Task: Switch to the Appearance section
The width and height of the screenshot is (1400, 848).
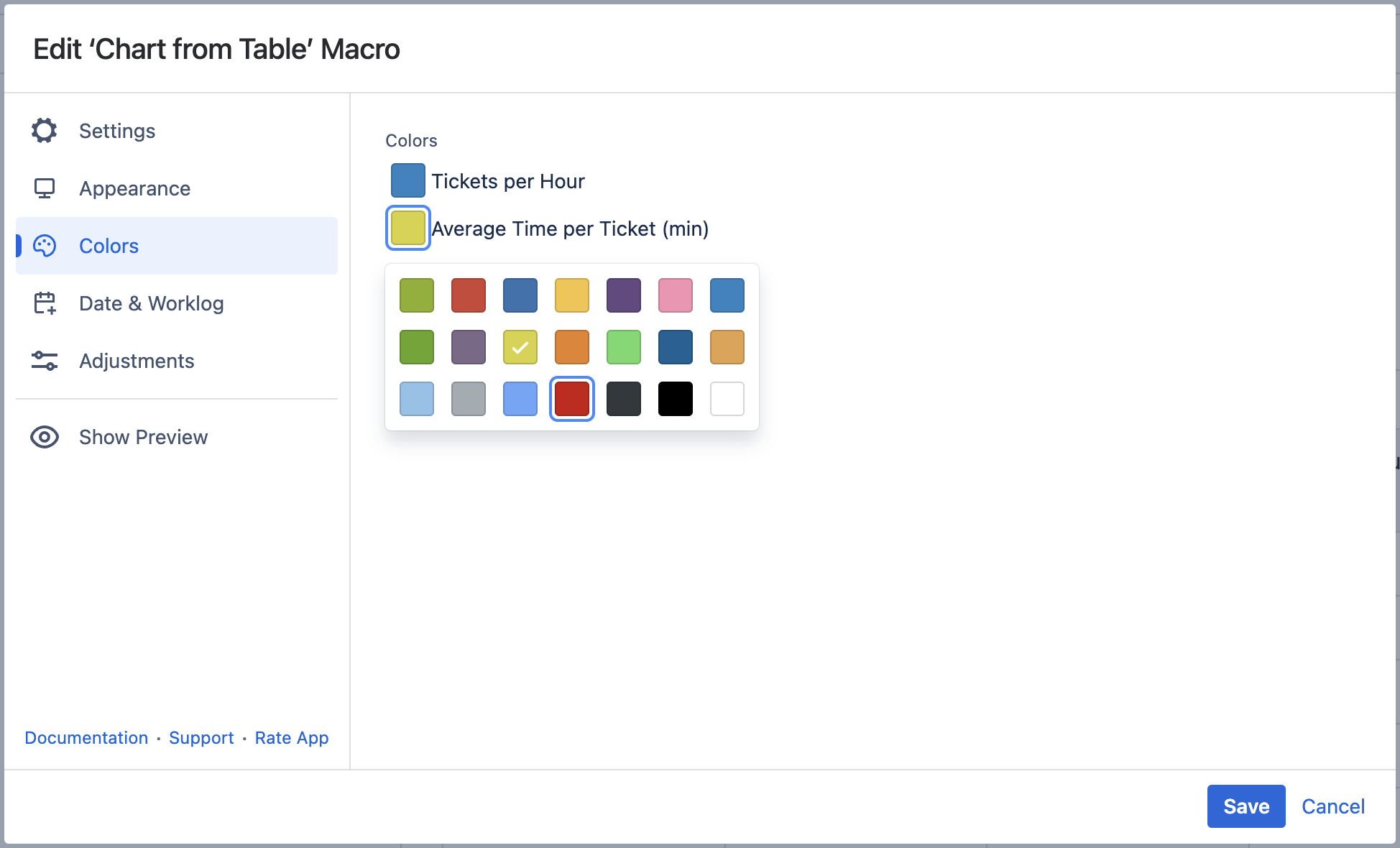Action: coord(134,188)
